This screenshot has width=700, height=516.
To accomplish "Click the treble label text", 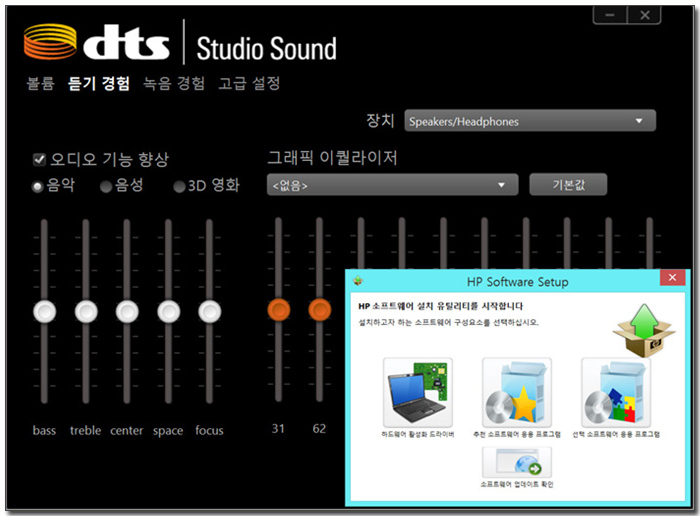I will 85,430.
